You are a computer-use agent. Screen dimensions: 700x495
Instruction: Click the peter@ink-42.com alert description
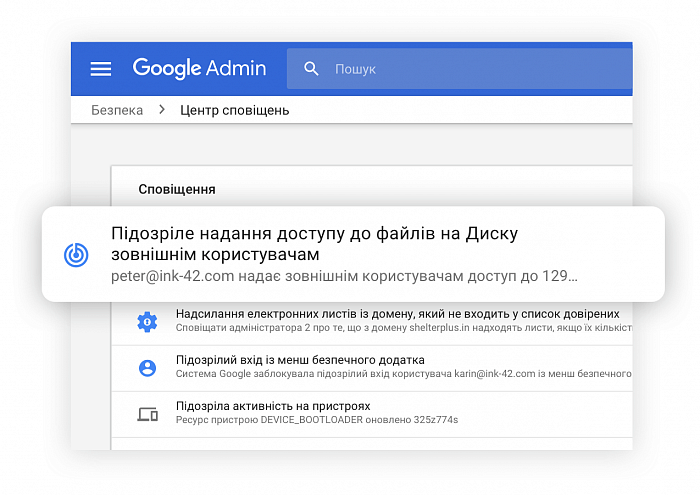tap(344, 276)
